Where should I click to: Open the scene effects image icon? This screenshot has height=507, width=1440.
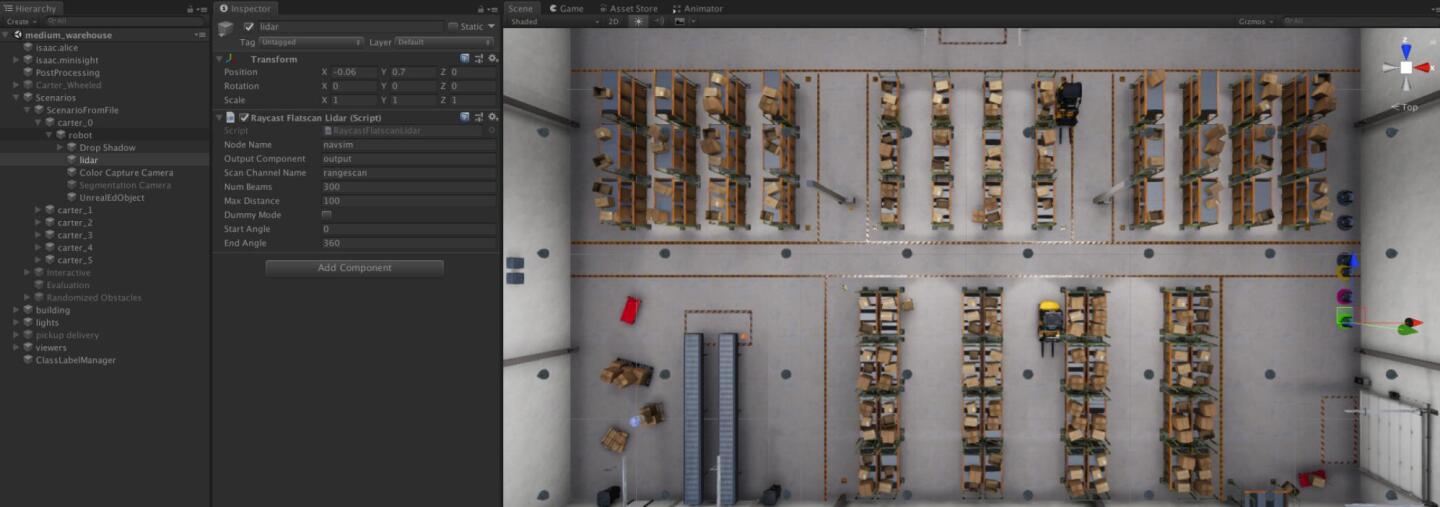coord(681,21)
